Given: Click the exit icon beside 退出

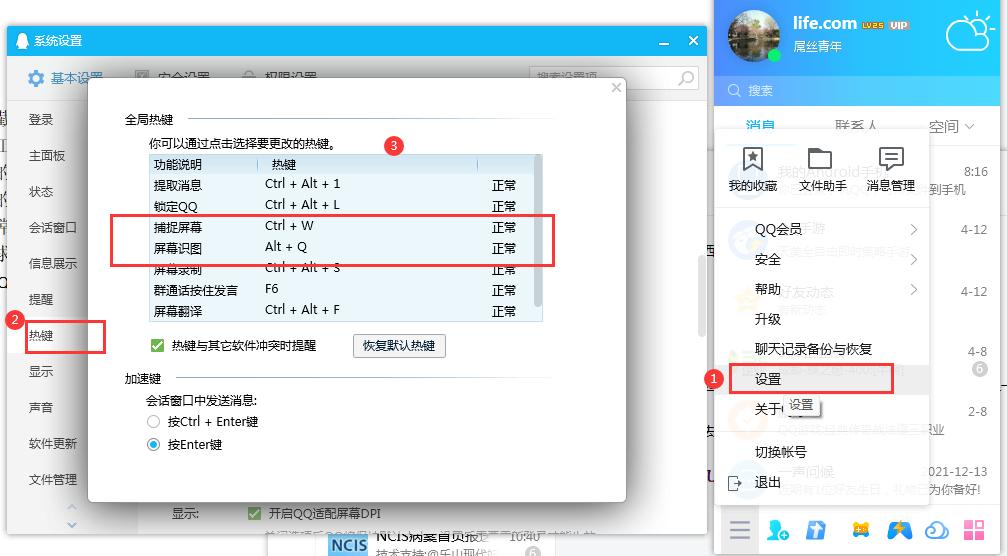Looking at the screenshot, I should tap(735, 483).
